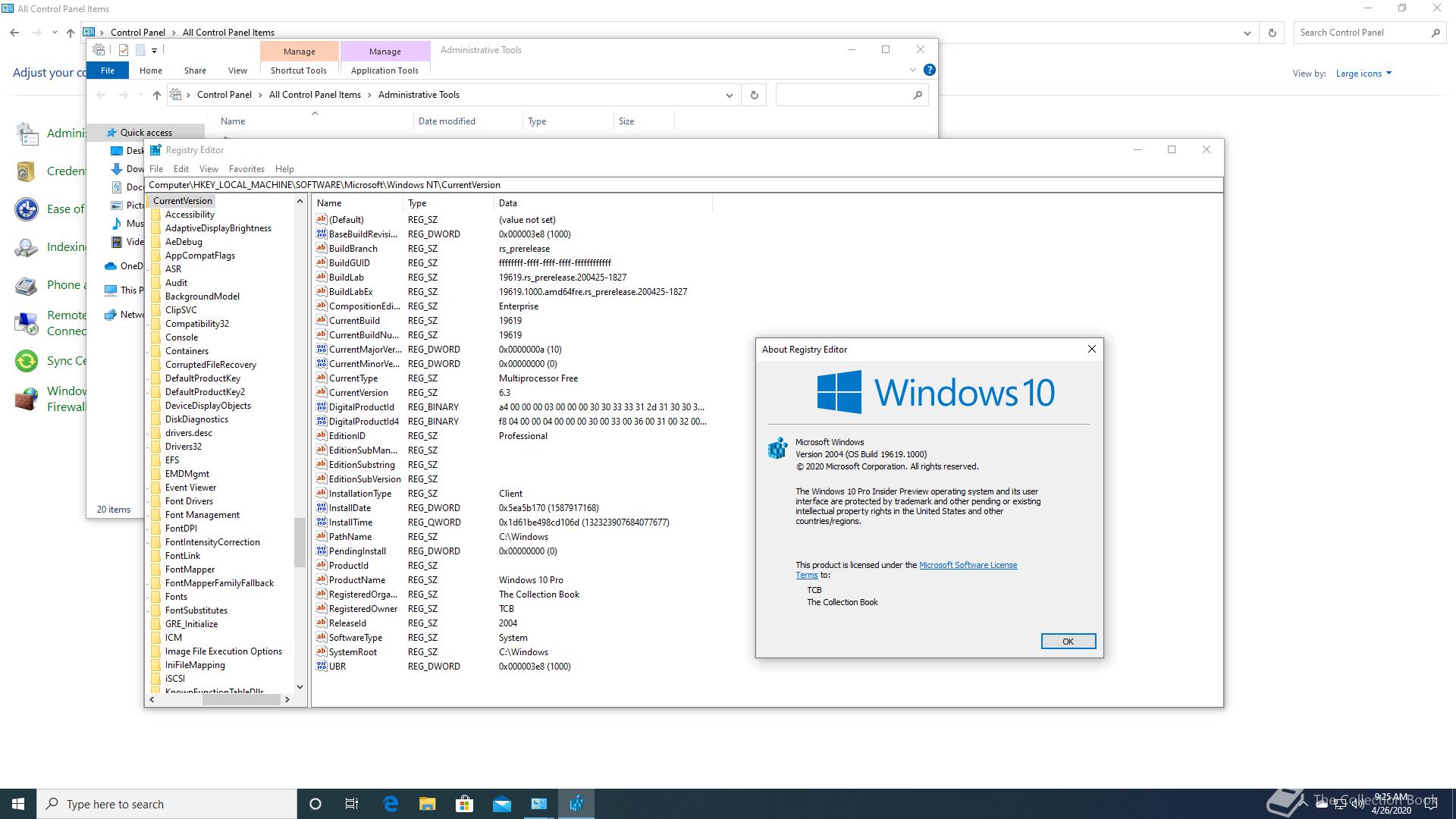The width and height of the screenshot is (1456, 819).
Task: Open Credential Manager icon in Control Panel
Action: click(26, 171)
